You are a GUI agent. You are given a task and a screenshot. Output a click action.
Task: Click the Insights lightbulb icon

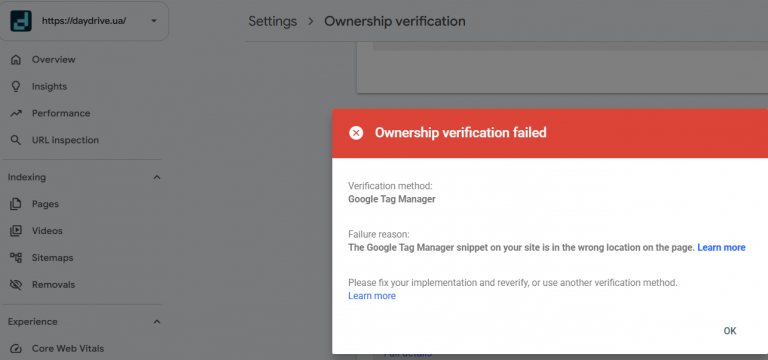pos(16,87)
